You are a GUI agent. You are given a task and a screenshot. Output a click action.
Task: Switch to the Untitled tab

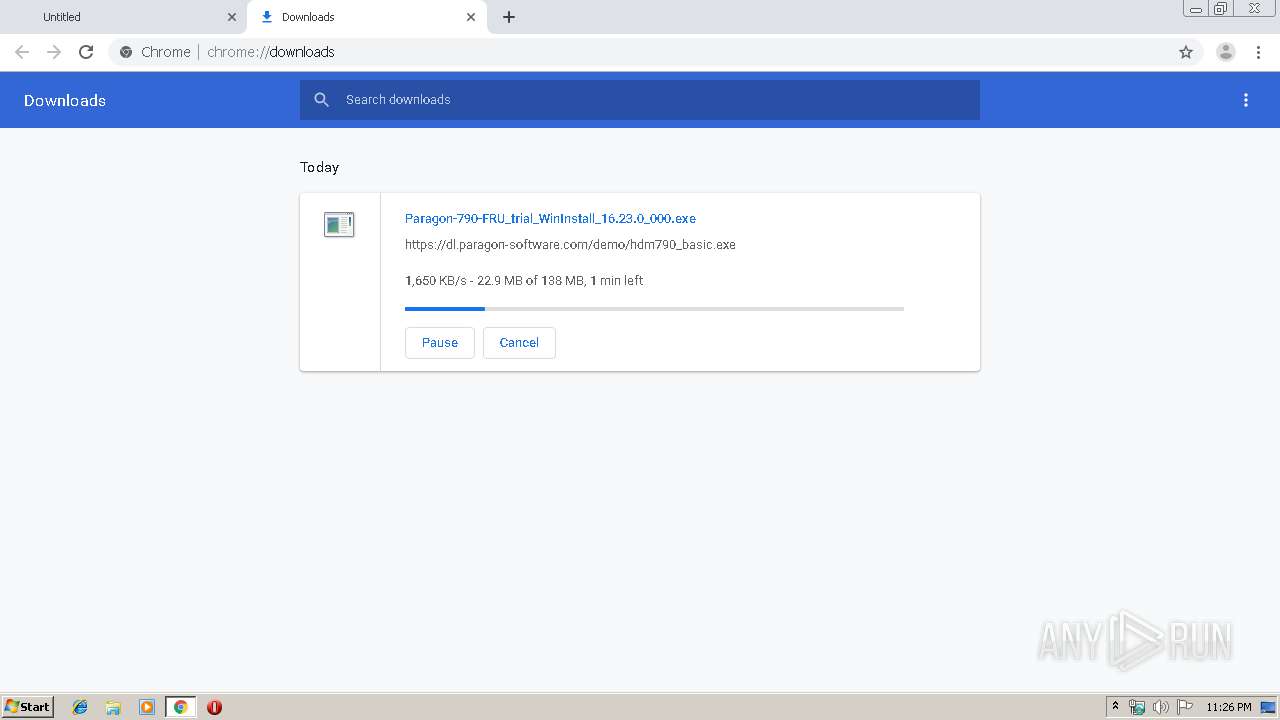pos(124,17)
